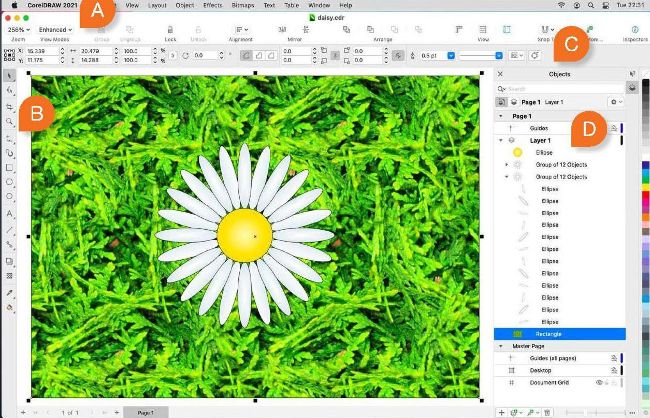Select the Text tool

(10, 213)
